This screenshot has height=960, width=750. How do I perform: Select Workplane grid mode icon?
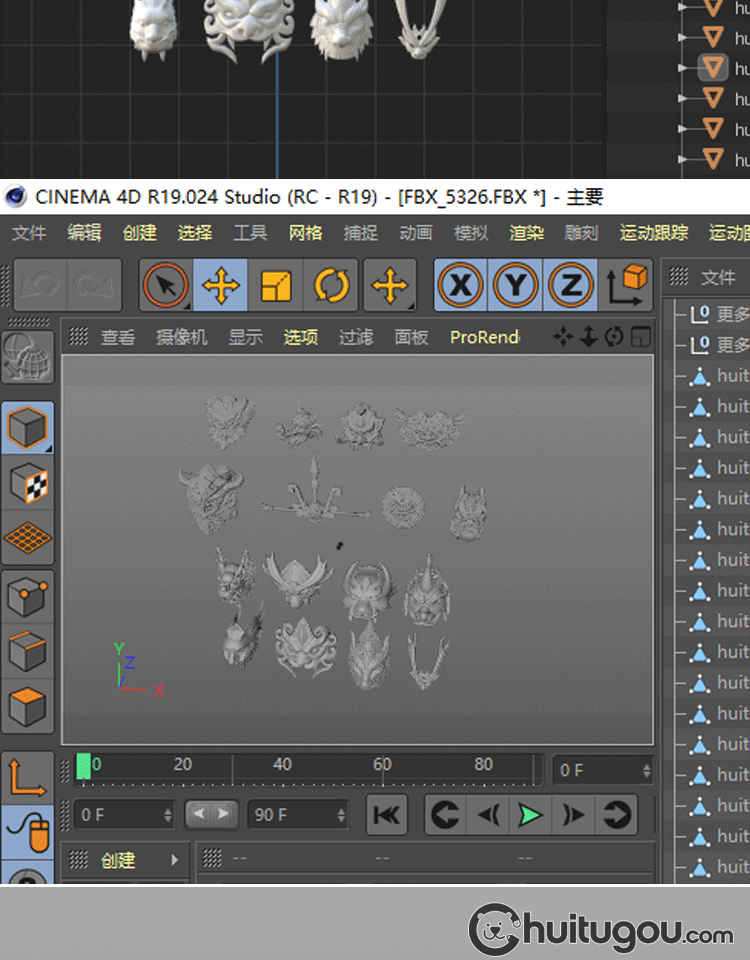coord(28,538)
